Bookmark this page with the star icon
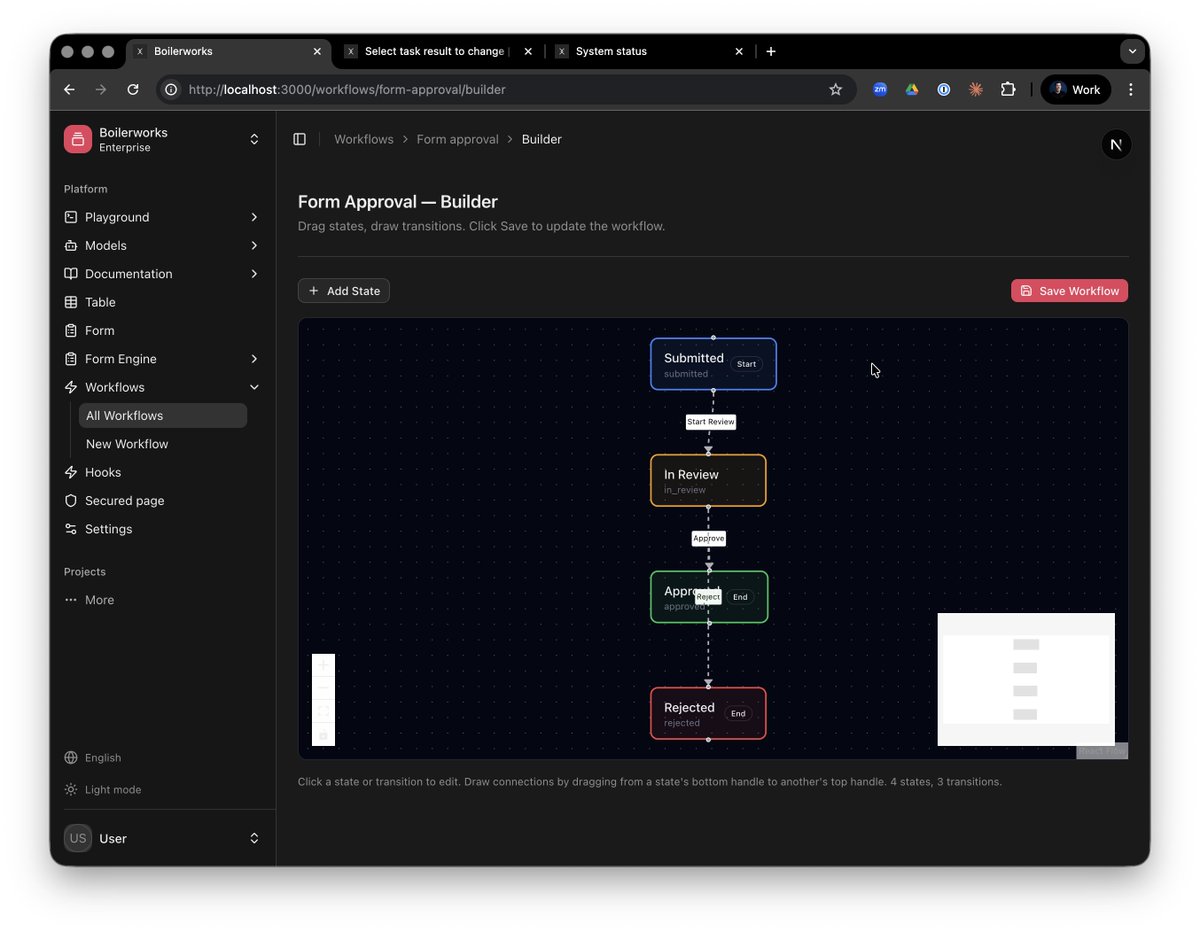This screenshot has width=1200, height=932. click(836, 89)
